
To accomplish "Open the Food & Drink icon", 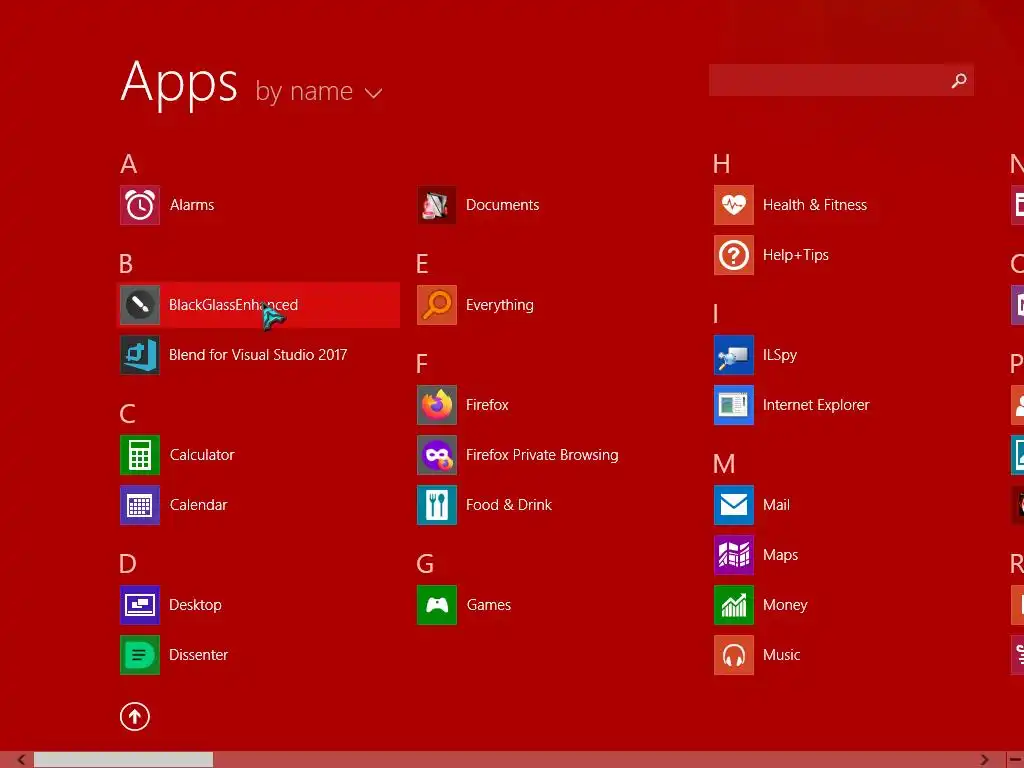I will (437, 505).
